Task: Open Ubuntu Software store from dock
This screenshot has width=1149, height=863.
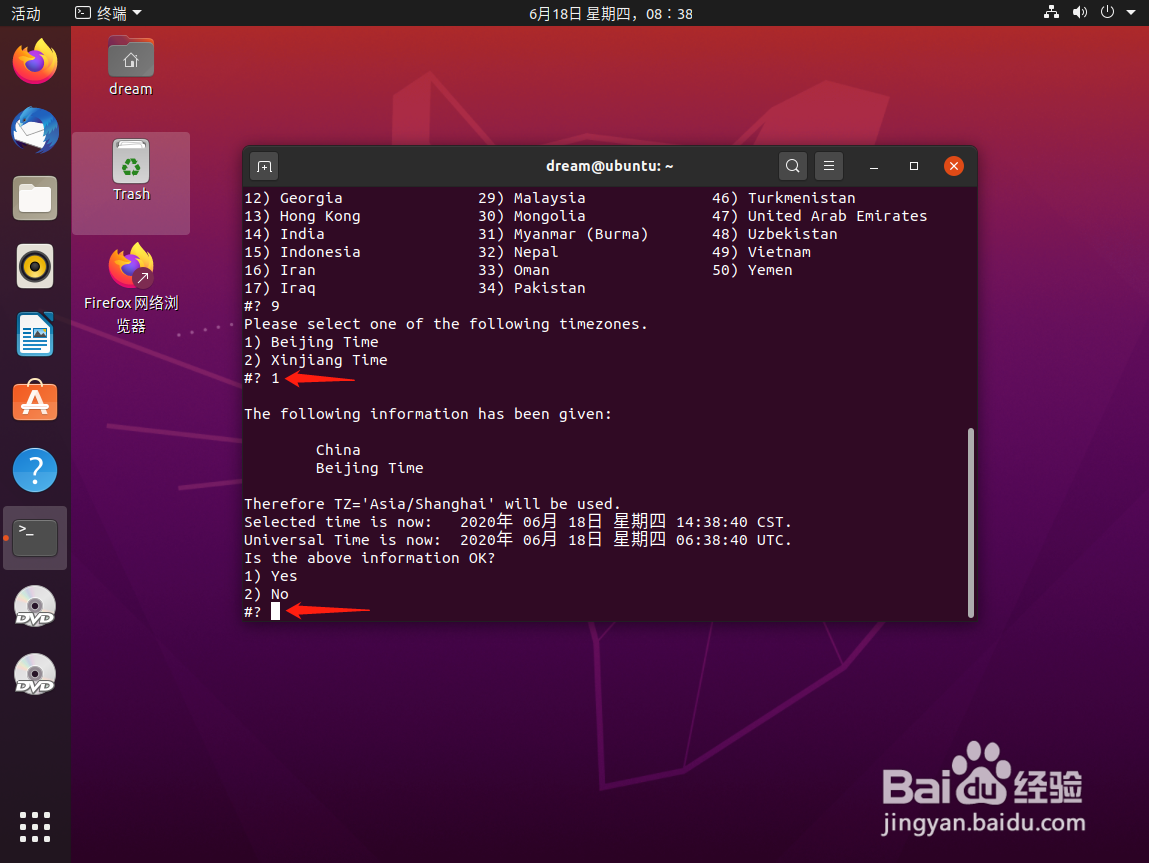Action: pyautogui.click(x=34, y=401)
